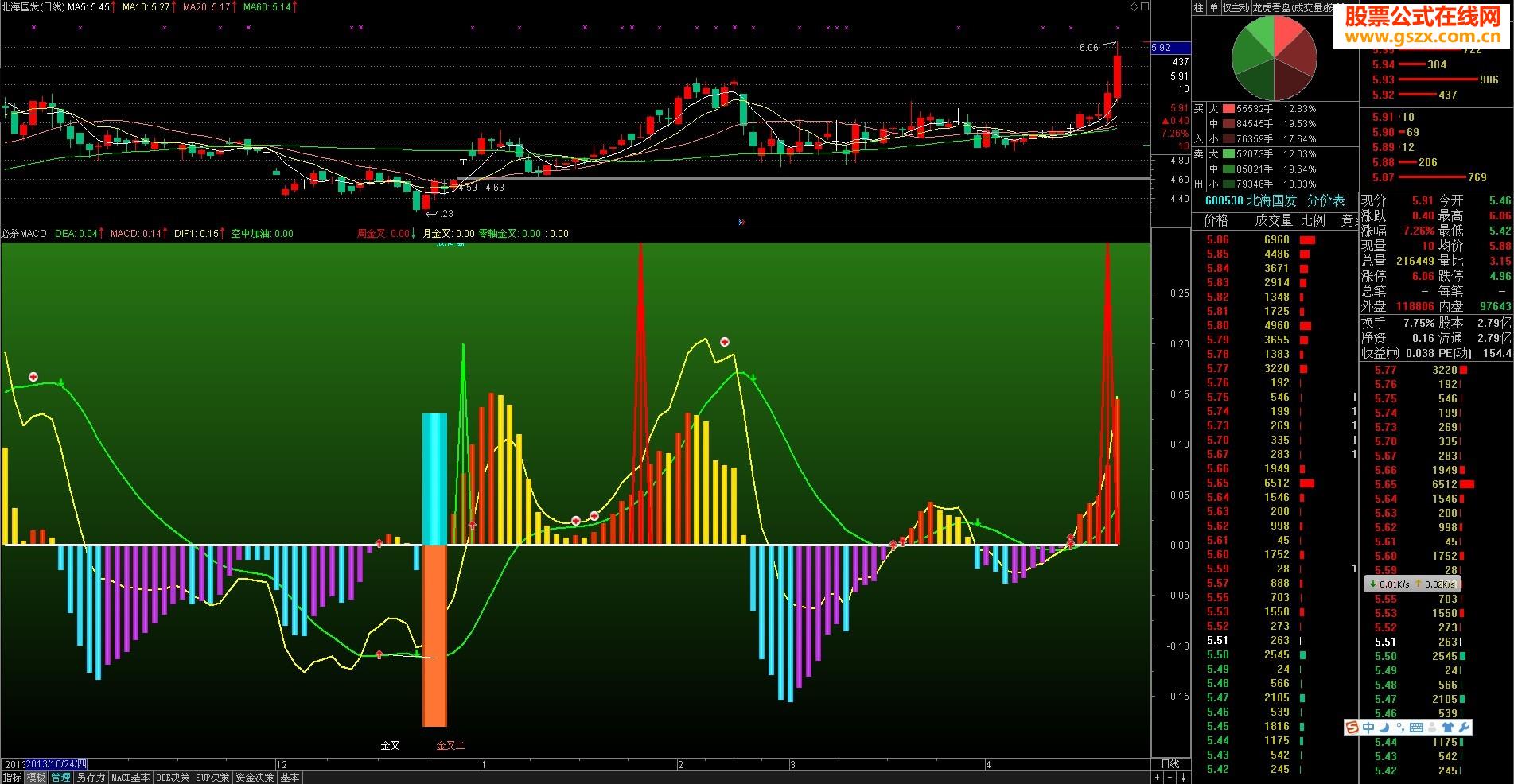Click the 空中加油 indicator label
Image resolution: width=1514 pixels, height=784 pixels.
[x=262, y=234]
